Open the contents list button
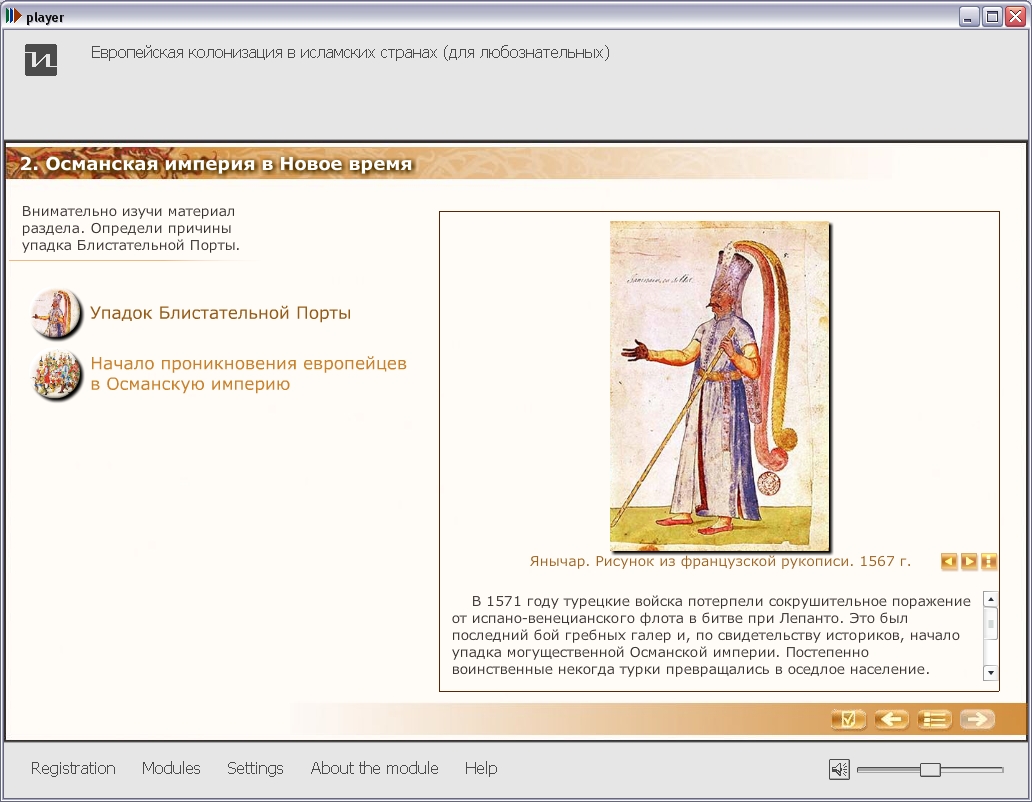Viewport: 1032px width, 802px height. [934, 719]
